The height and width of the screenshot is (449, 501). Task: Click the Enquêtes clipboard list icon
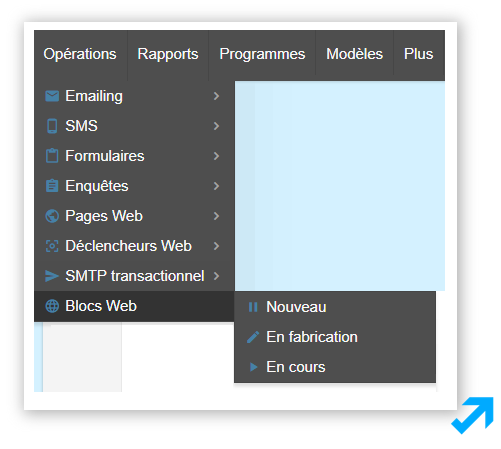point(52,186)
